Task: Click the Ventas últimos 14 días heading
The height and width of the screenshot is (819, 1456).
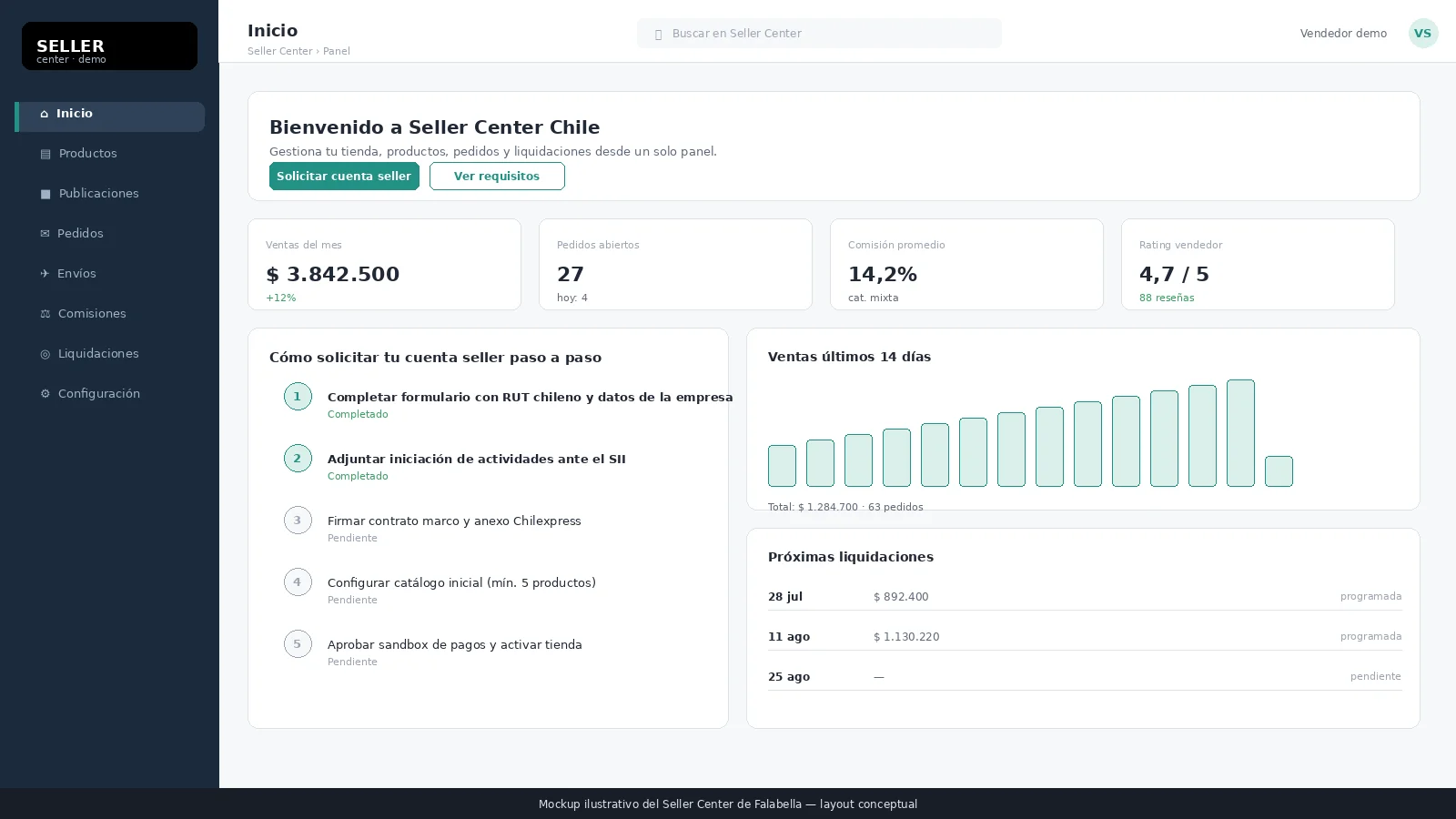Action: tap(849, 358)
